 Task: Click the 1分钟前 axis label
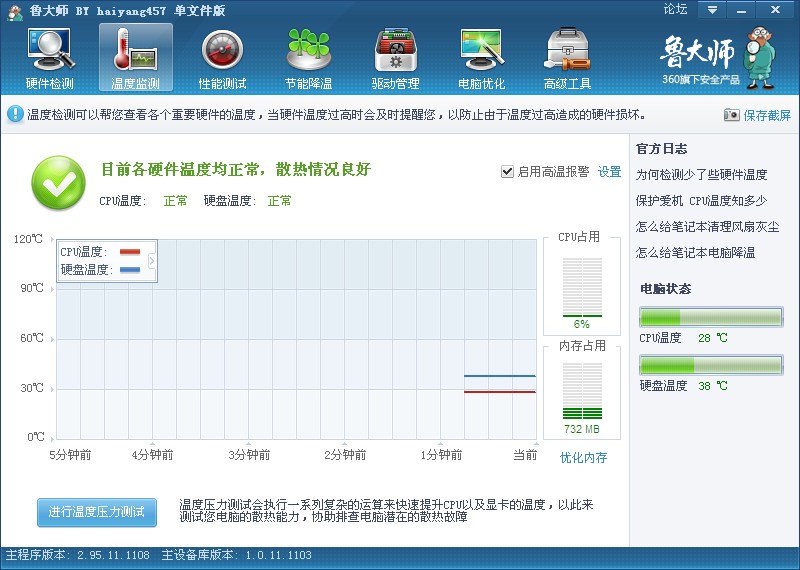[441, 455]
